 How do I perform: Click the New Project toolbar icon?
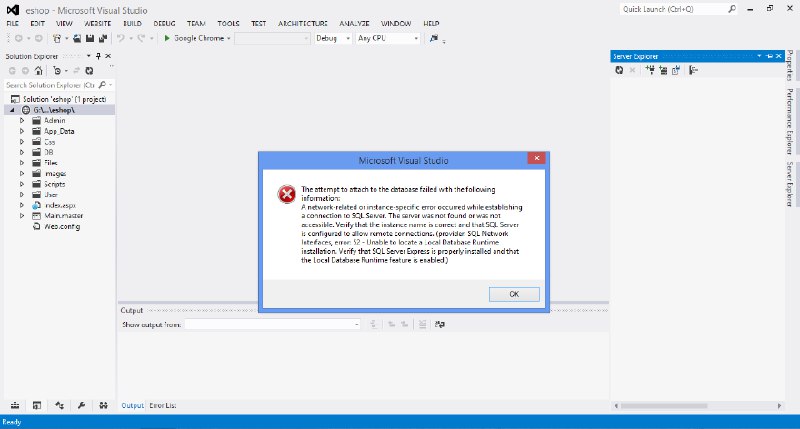57,38
